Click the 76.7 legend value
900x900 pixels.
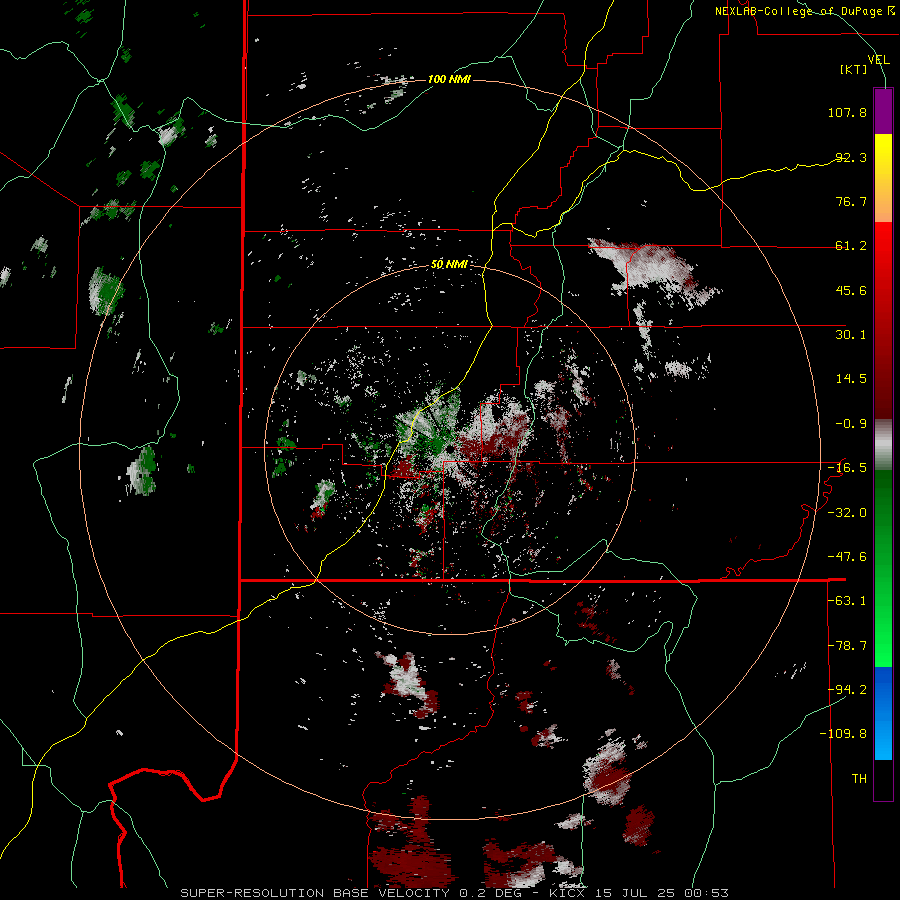[x=851, y=201]
